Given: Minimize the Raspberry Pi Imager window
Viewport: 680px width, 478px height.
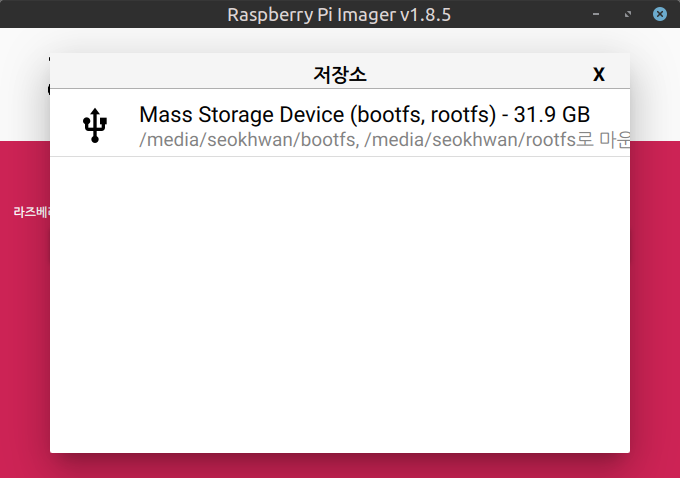Looking at the screenshot, I should click(596, 14).
